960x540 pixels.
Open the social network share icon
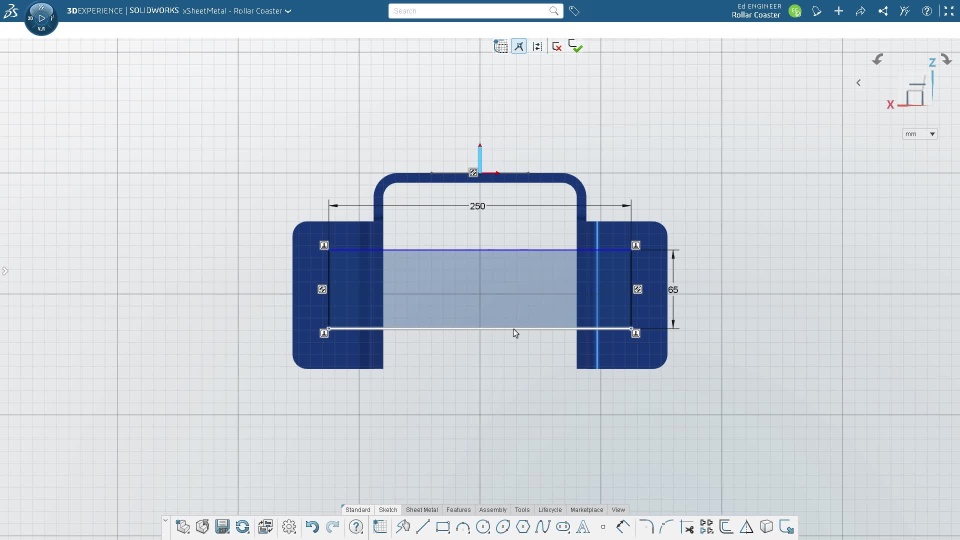pos(882,11)
